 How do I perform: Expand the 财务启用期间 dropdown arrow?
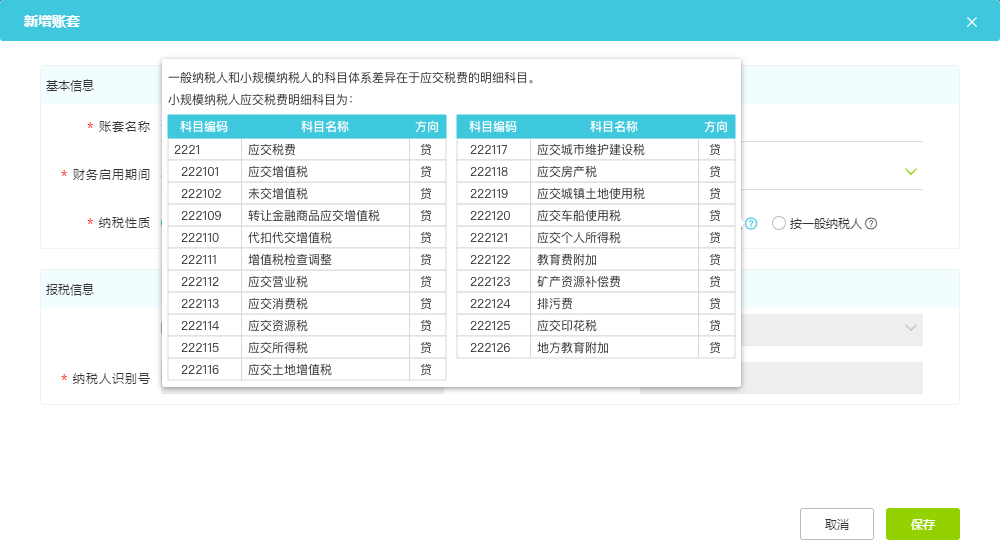911,172
